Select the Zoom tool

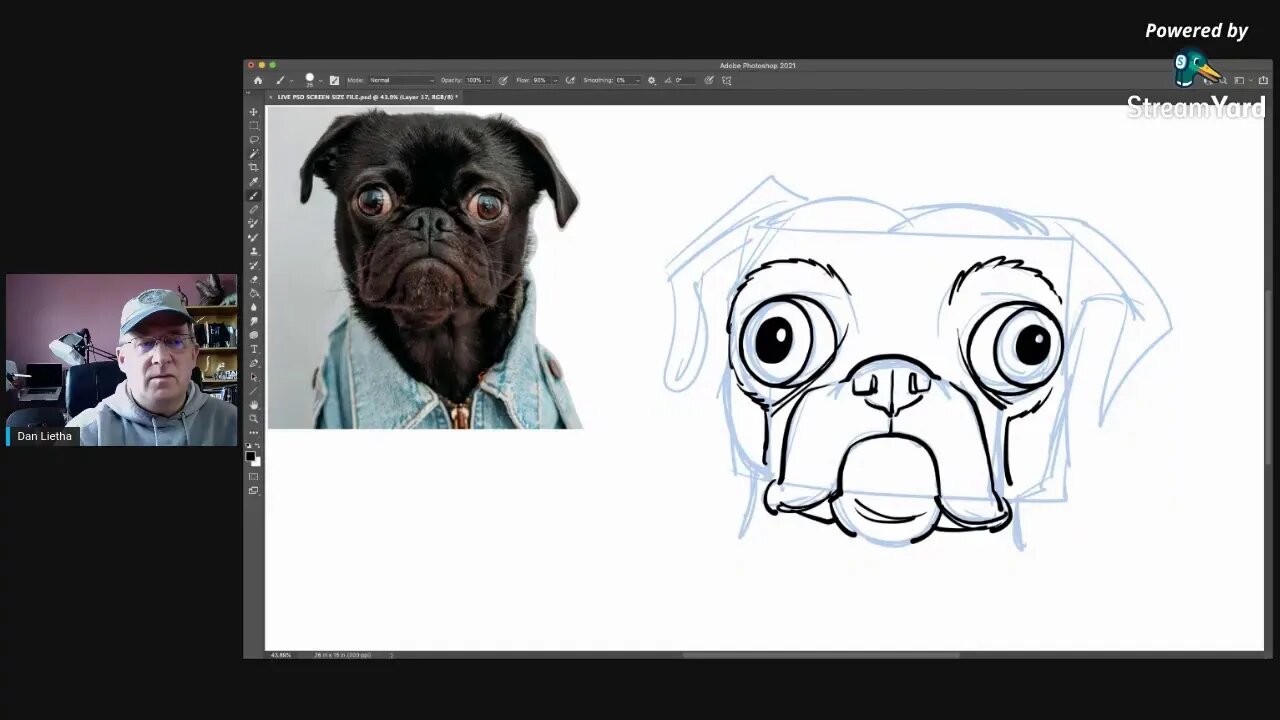(254, 419)
